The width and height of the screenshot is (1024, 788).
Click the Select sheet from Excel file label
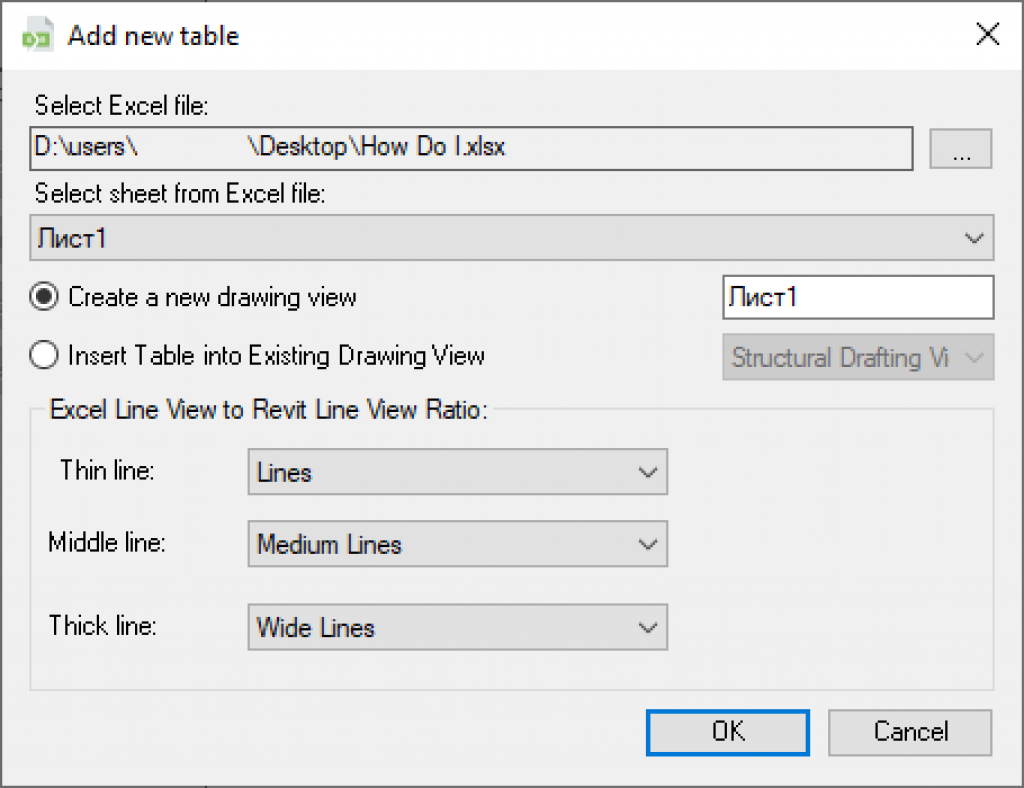pyautogui.click(x=180, y=194)
